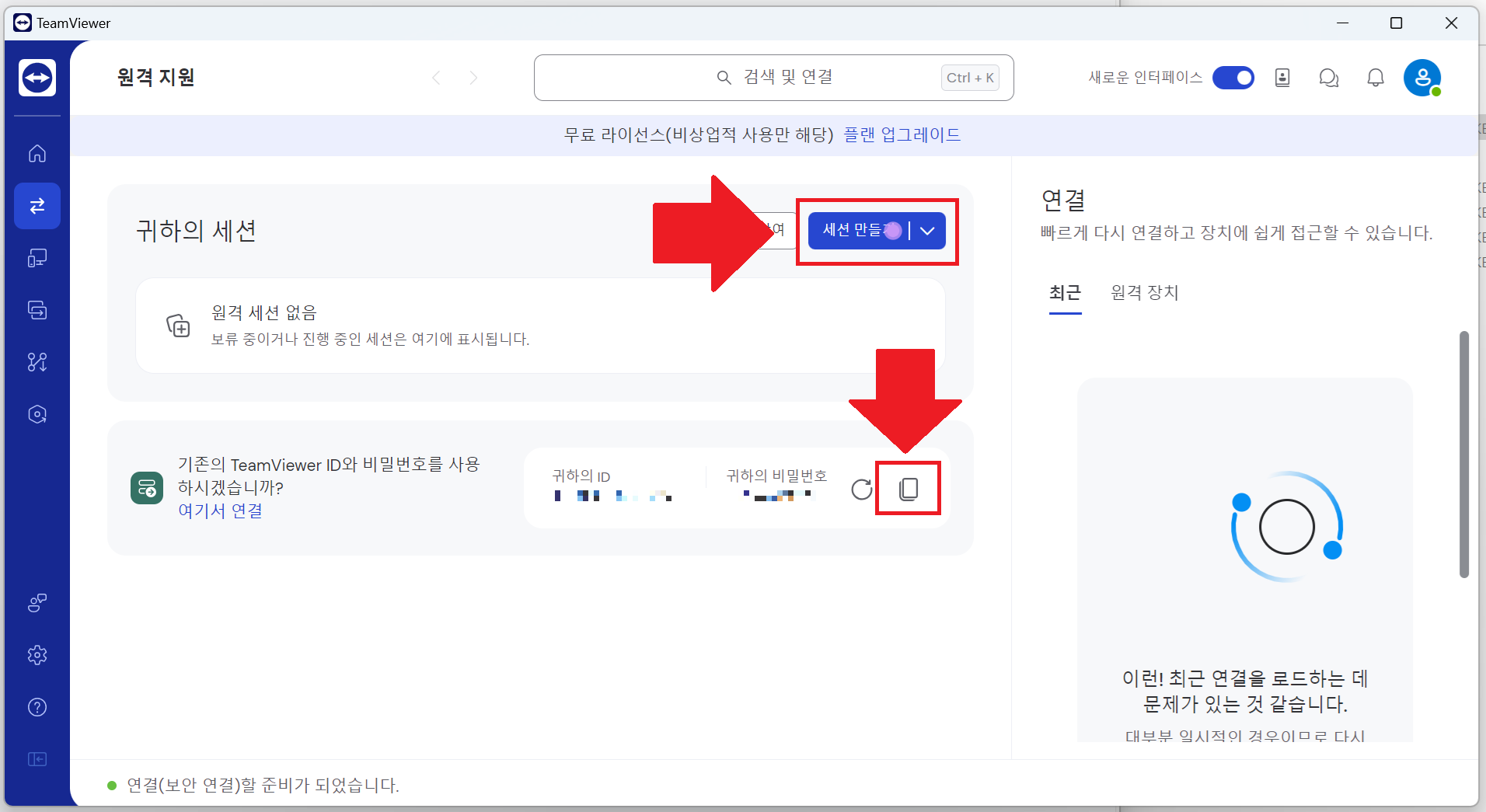Select the Remote Support arrows sidebar icon
The height and width of the screenshot is (812, 1486).
[37, 206]
